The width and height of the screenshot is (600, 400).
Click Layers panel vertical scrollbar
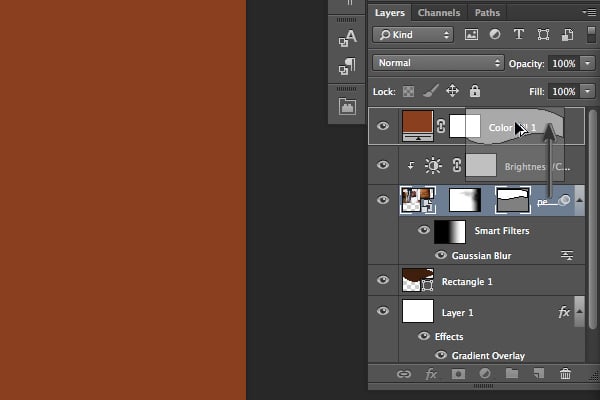(592, 220)
